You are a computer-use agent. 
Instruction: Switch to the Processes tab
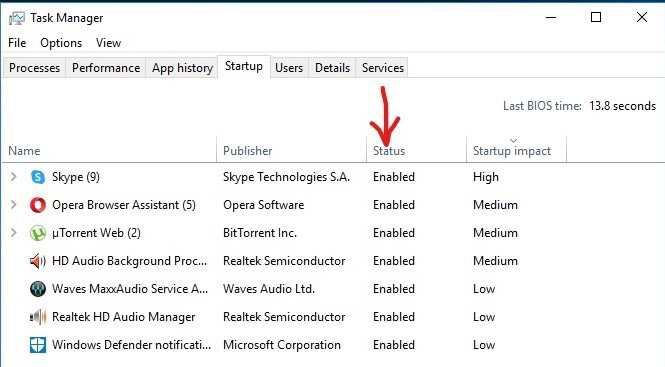tap(34, 68)
